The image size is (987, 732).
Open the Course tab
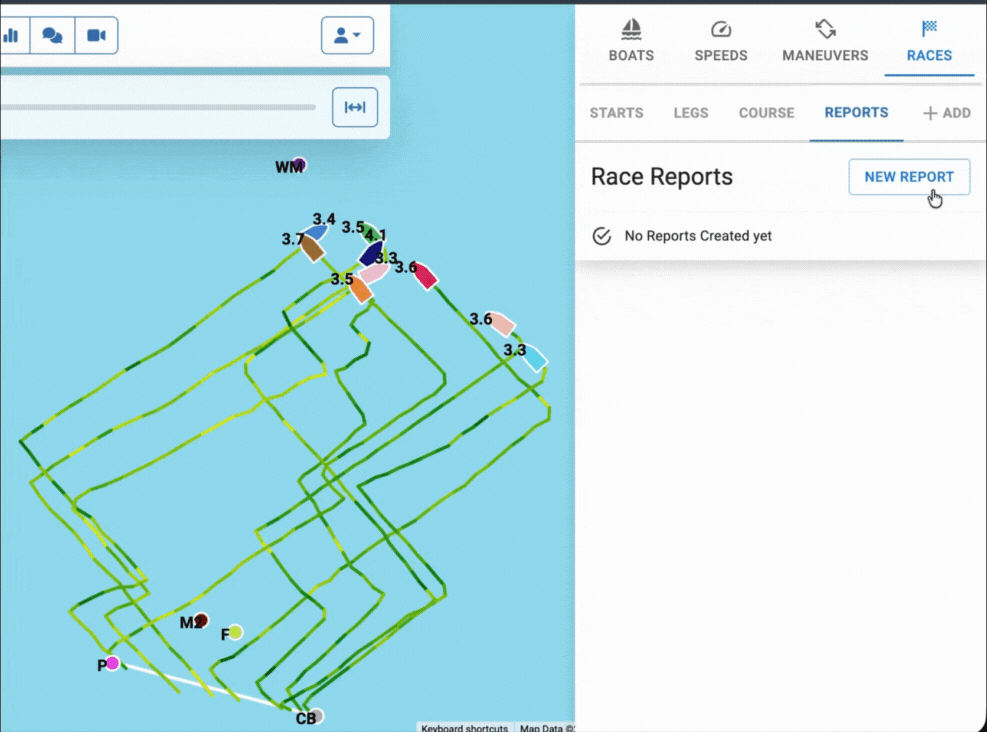[x=765, y=113]
